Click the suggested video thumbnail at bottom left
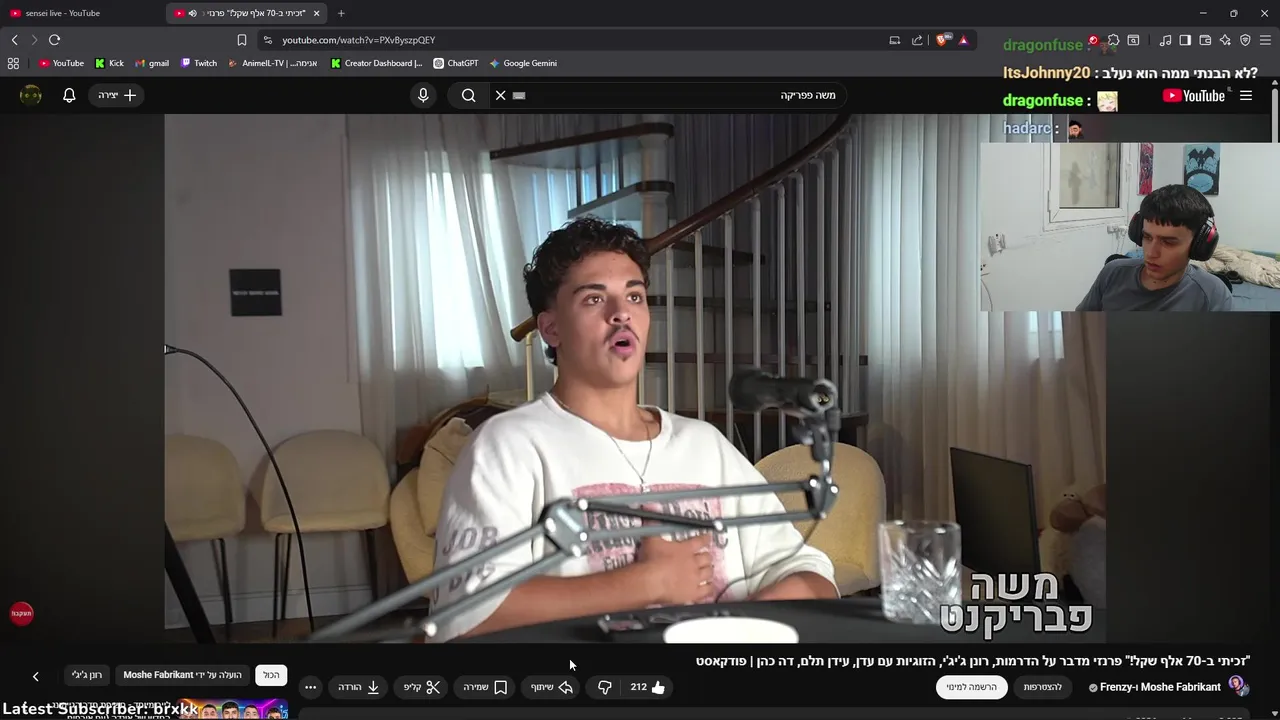1280x720 pixels. click(233, 711)
